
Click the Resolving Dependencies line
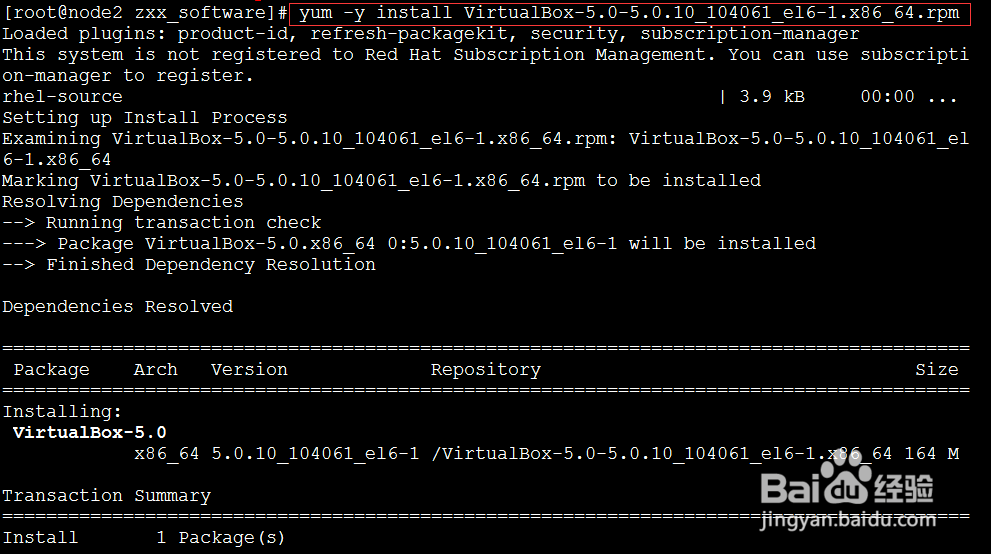coord(122,202)
